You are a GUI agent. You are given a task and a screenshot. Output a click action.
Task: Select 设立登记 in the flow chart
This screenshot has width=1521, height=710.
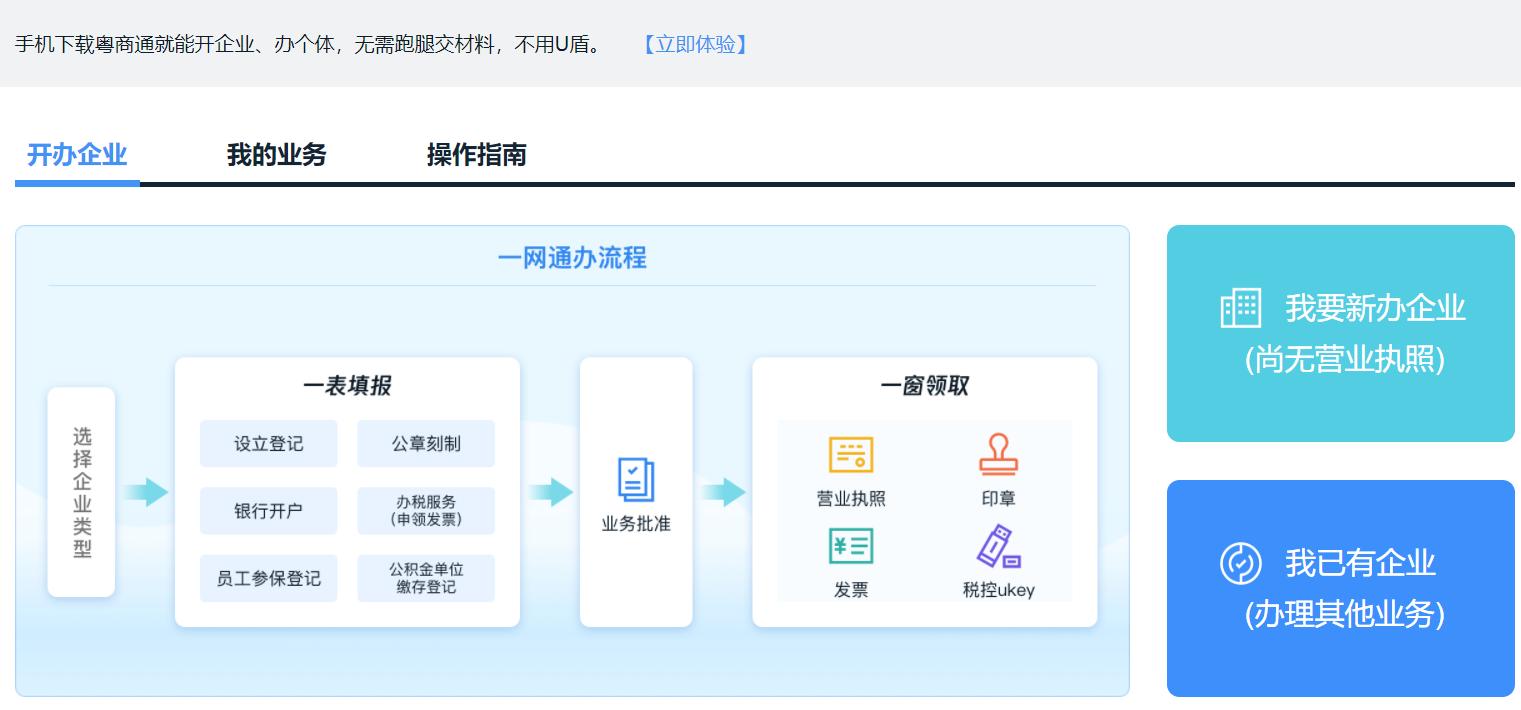(x=268, y=443)
